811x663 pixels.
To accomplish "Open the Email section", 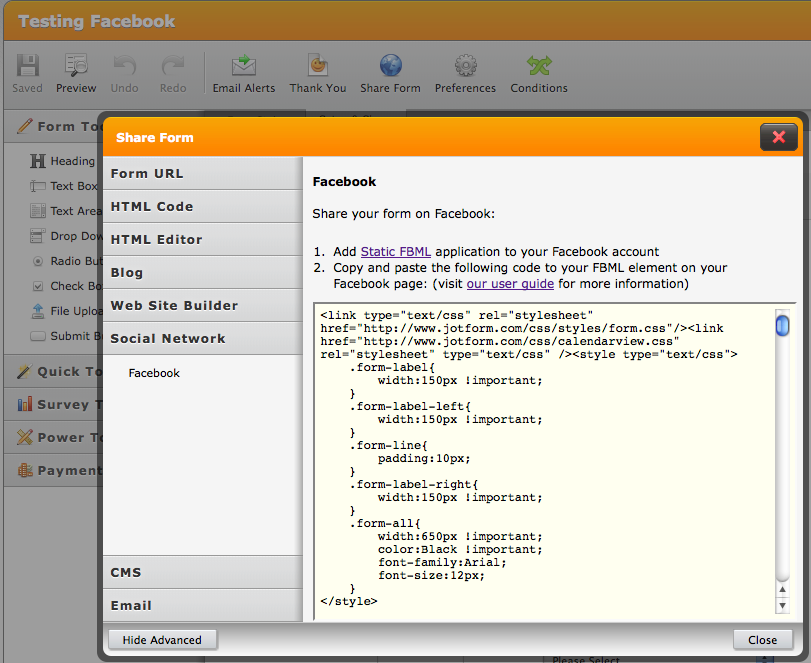I will pyautogui.click(x=202, y=606).
